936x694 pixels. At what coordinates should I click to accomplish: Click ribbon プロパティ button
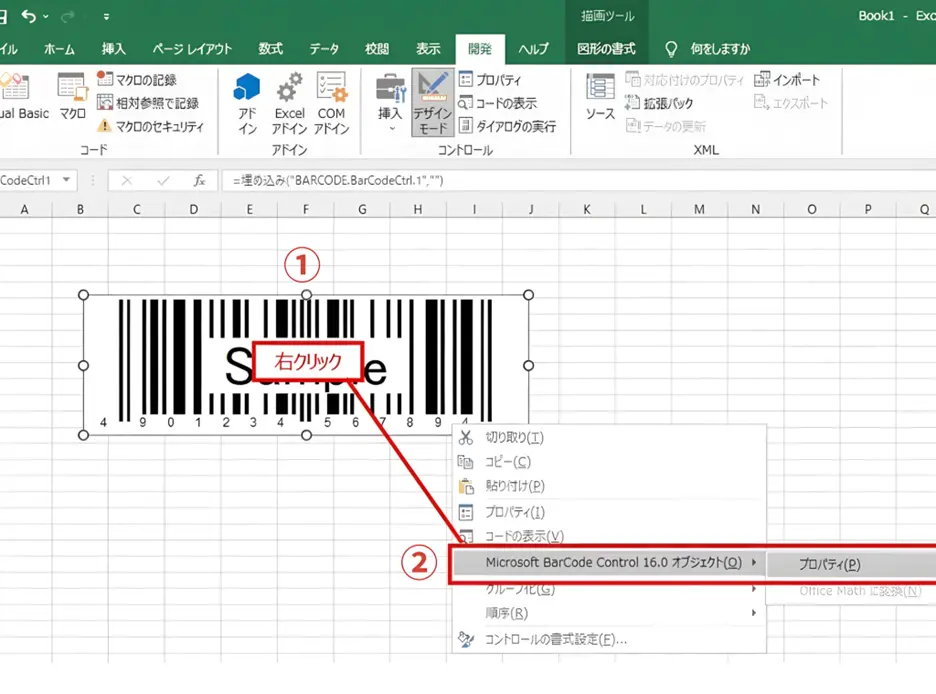click(490, 79)
